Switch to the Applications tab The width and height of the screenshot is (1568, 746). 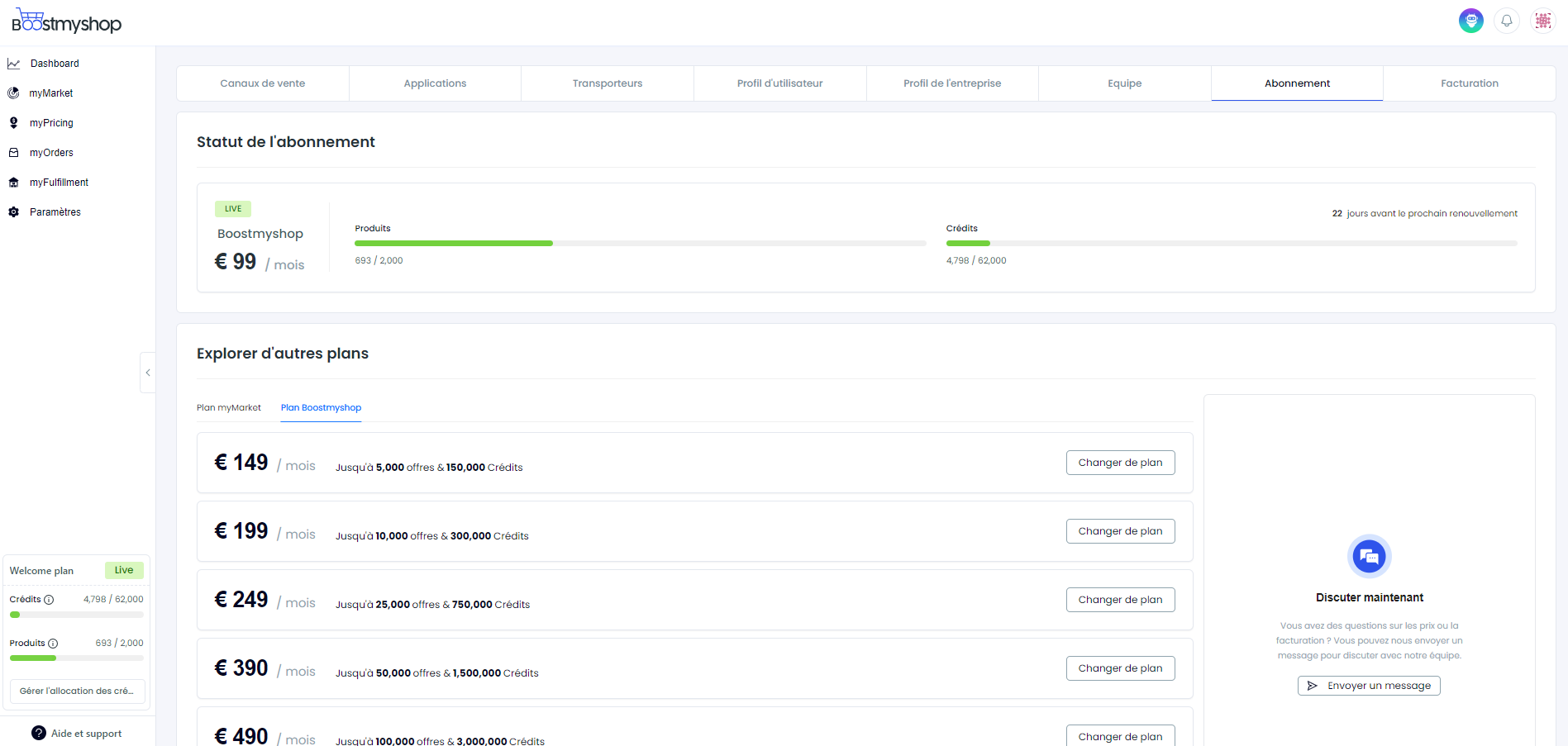[435, 83]
